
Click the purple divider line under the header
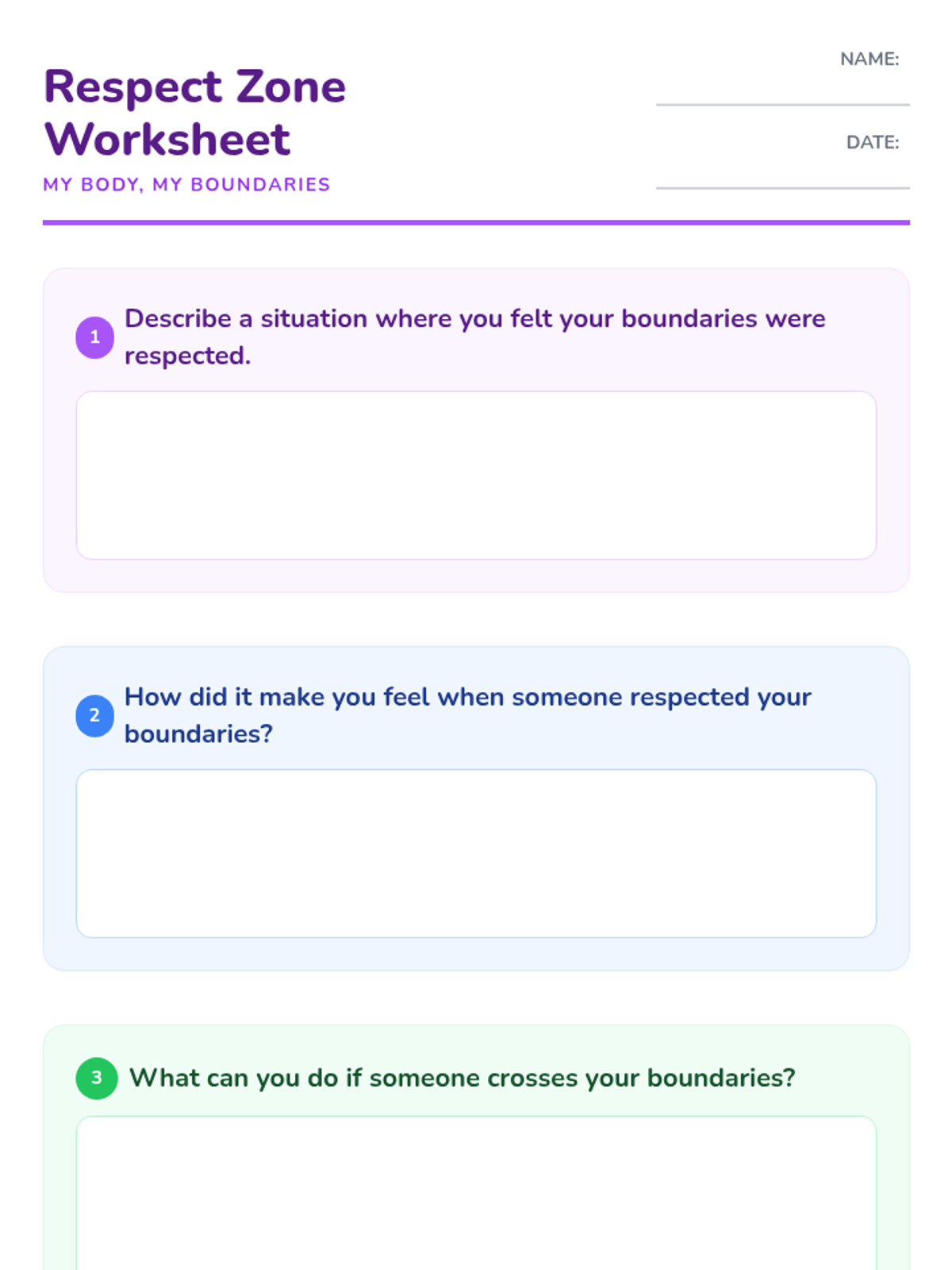[476, 223]
